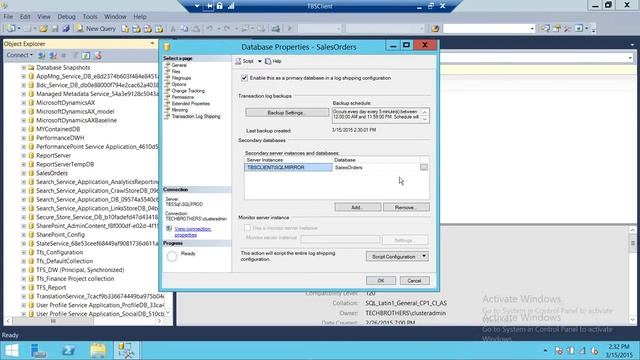This screenshot has width=640, height=360.
Task: Open Script Configuration dropdown arrow
Action: (424, 256)
